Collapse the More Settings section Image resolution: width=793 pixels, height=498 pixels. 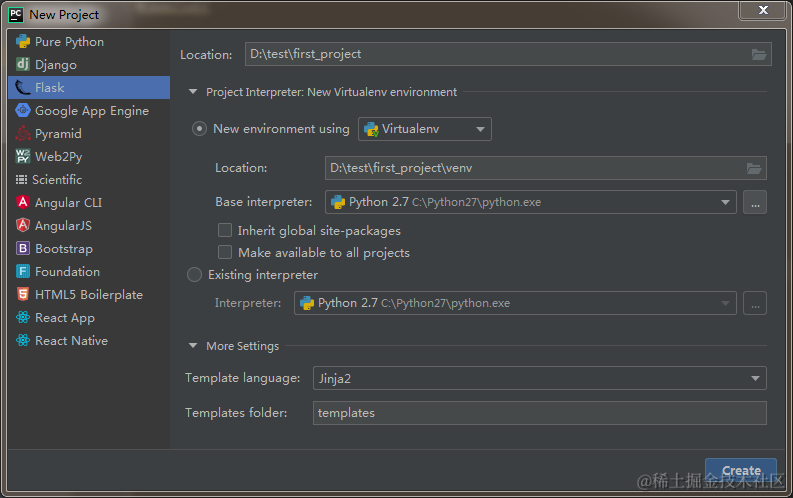tap(193, 346)
